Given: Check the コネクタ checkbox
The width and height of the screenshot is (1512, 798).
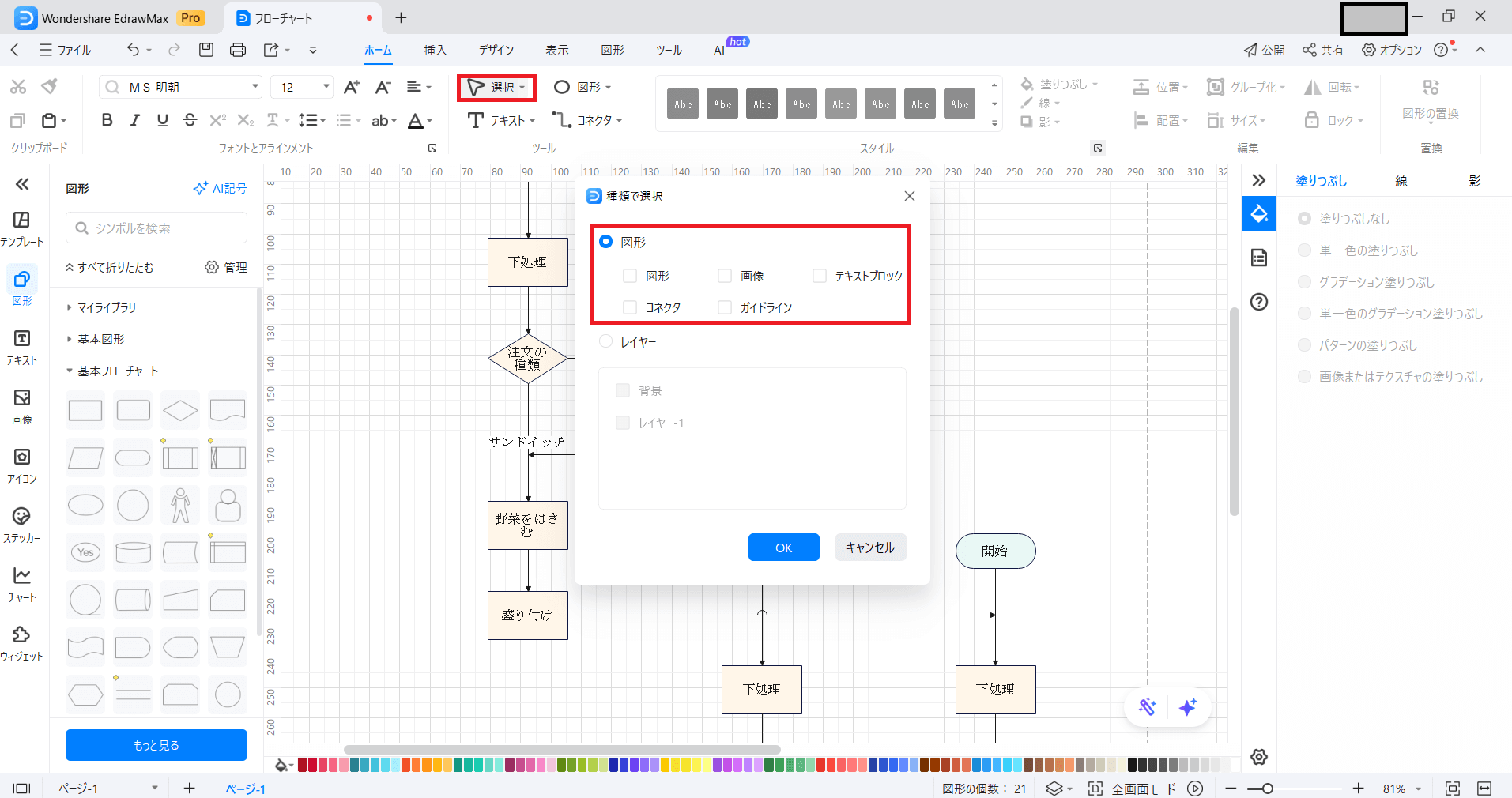Looking at the screenshot, I should point(630,307).
